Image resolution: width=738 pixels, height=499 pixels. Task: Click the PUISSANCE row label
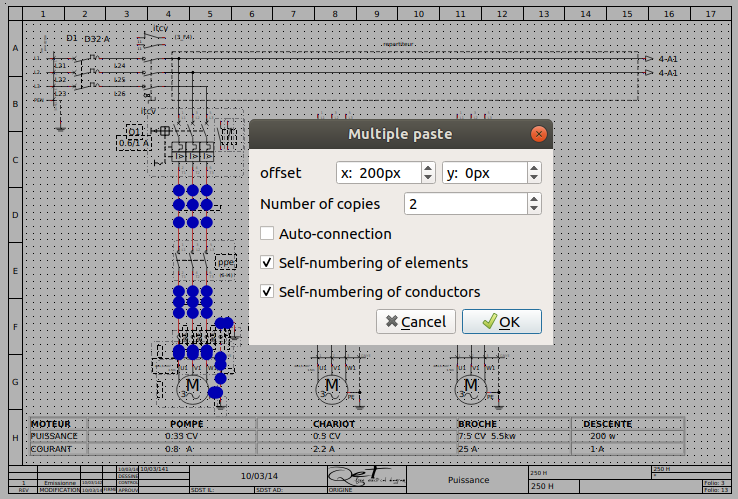[x=54, y=436]
